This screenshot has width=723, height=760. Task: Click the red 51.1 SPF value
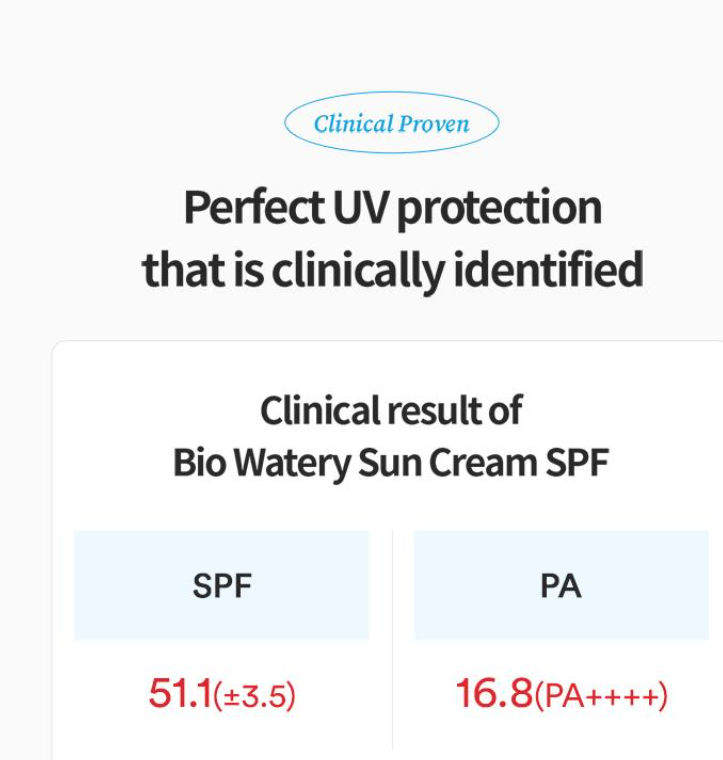point(180,694)
